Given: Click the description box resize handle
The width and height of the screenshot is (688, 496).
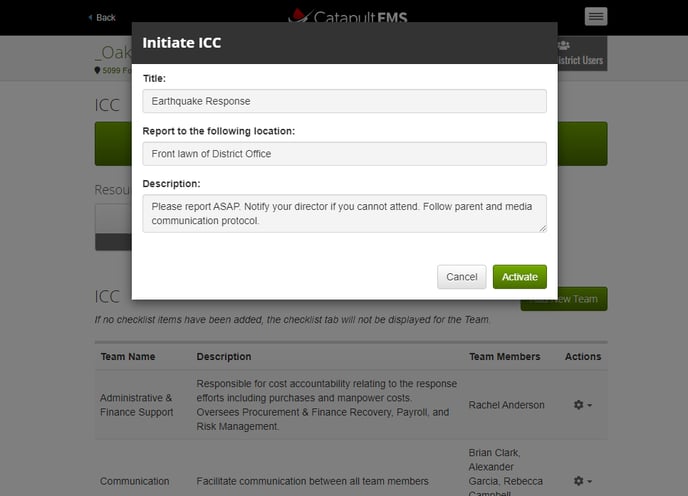Looking at the screenshot, I should click(542, 228).
